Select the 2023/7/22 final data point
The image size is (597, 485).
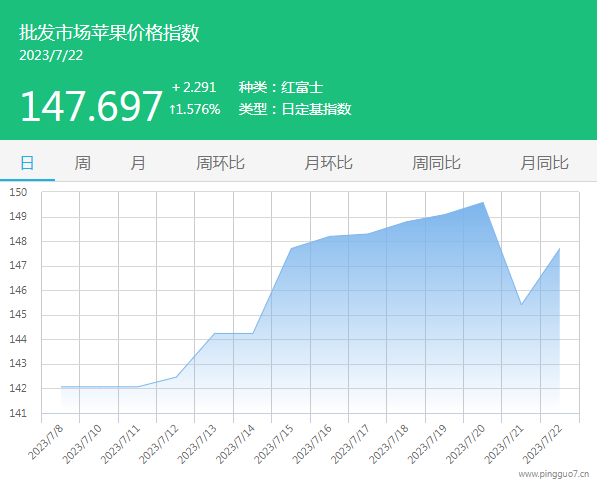click(560, 249)
